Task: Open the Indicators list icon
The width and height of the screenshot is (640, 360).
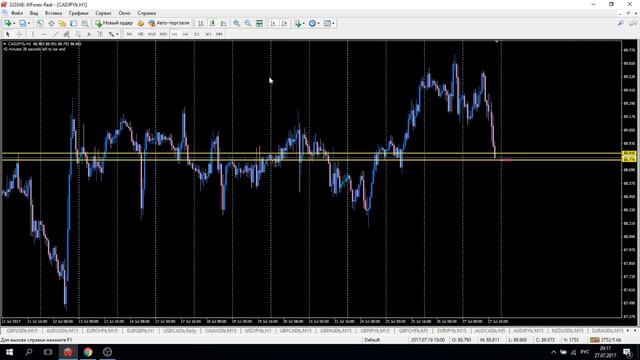Action: tap(298, 23)
